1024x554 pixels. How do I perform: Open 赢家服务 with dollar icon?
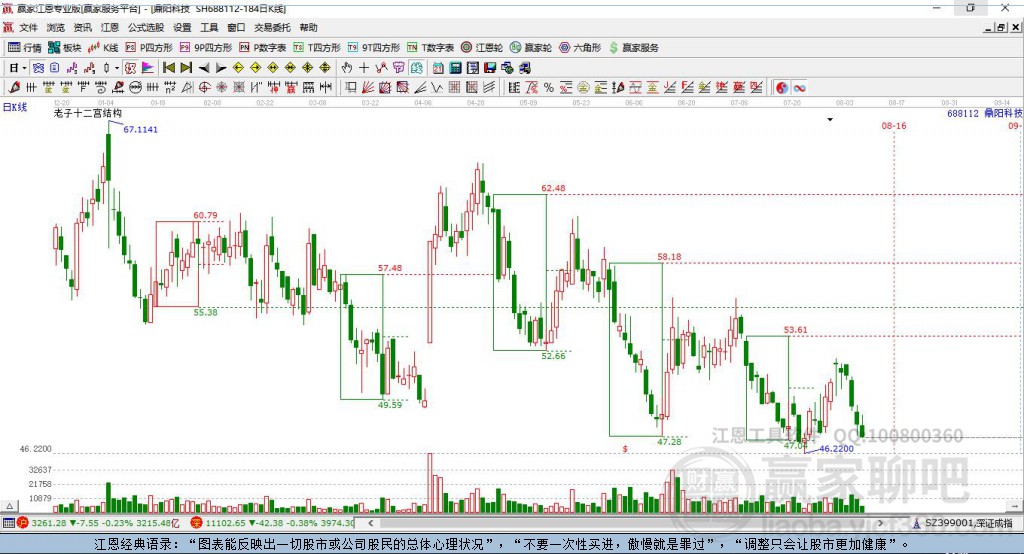click(x=633, y=48)
